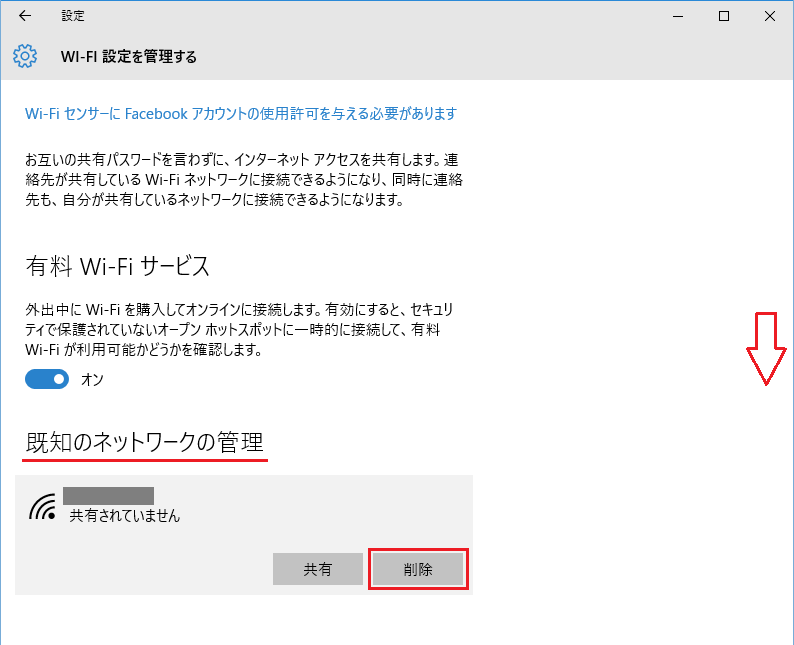Click the 設定 window title text
Screen dimensions: 794x645
click(73, 16)
